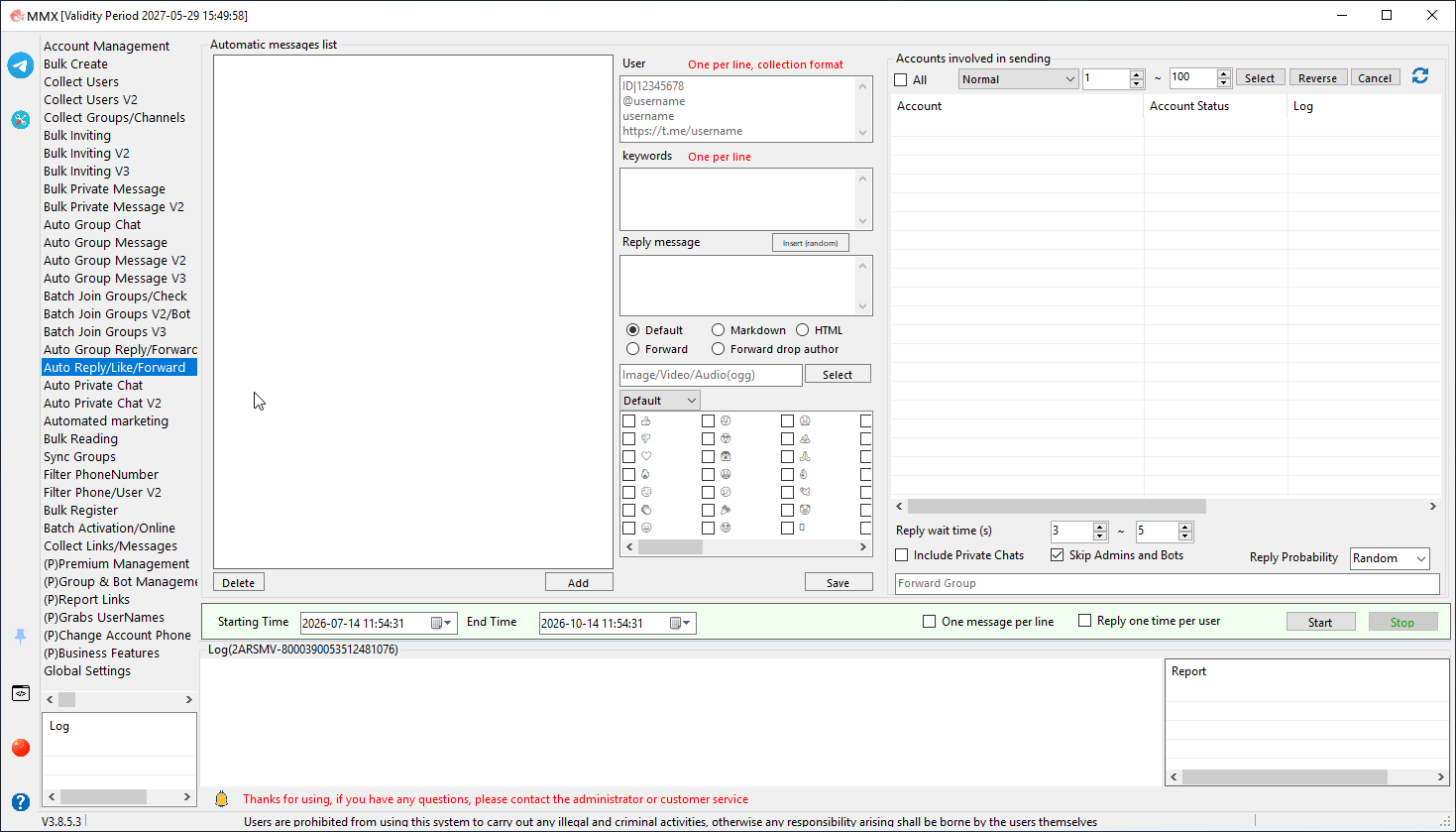Click the blue tools wrench sidebar icon
The width and height of the screenshot is (1456, 832).
coord(21,120)
